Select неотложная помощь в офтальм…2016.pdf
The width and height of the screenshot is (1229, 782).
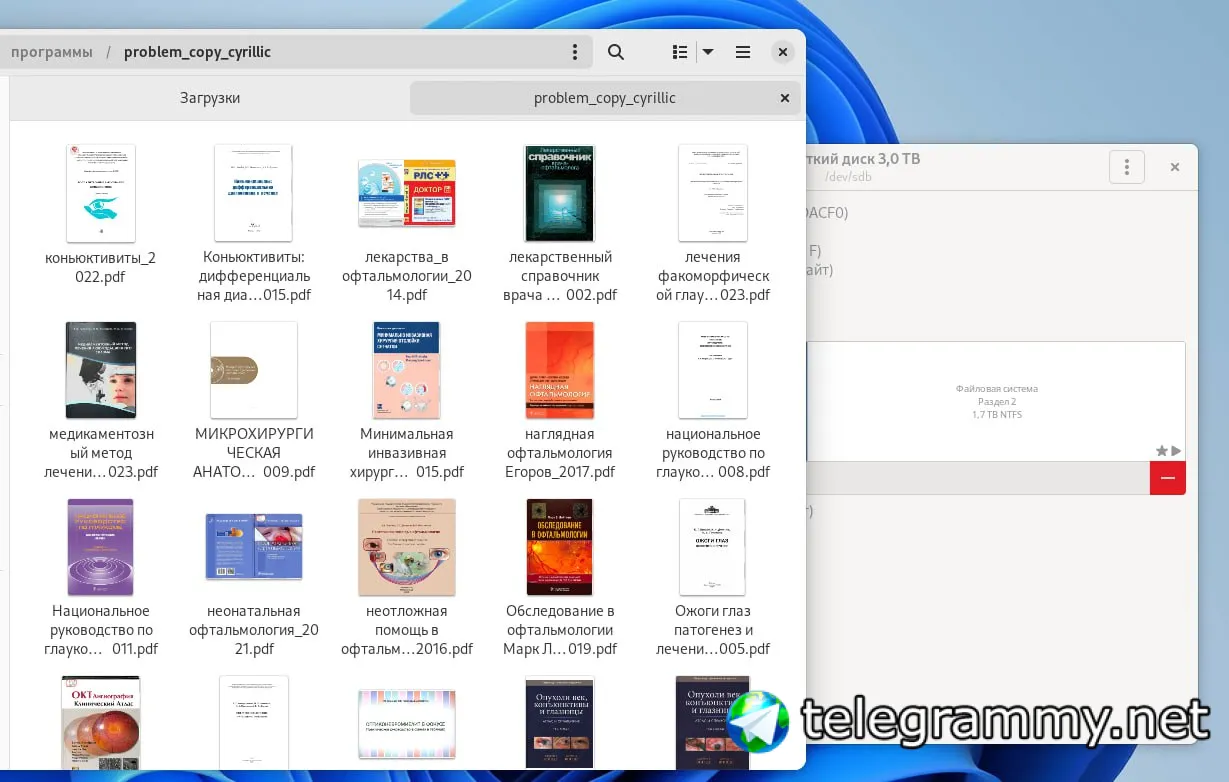[407, 577]
